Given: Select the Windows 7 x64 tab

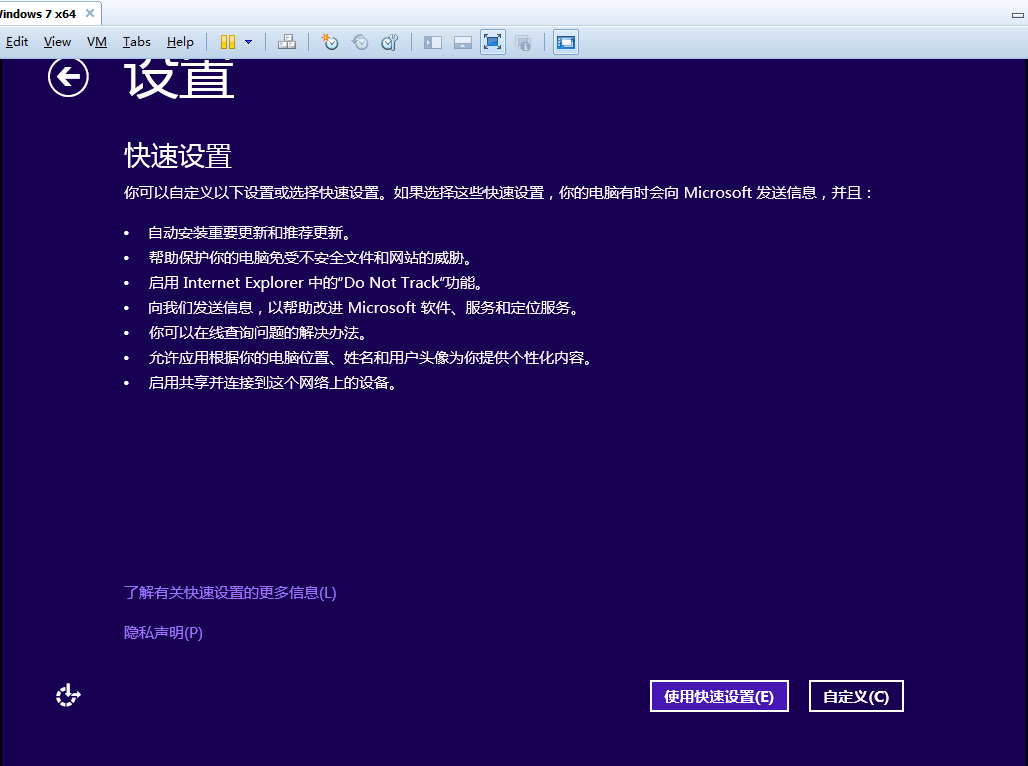Looking at the screenshot, I should [x=39, y=14].
